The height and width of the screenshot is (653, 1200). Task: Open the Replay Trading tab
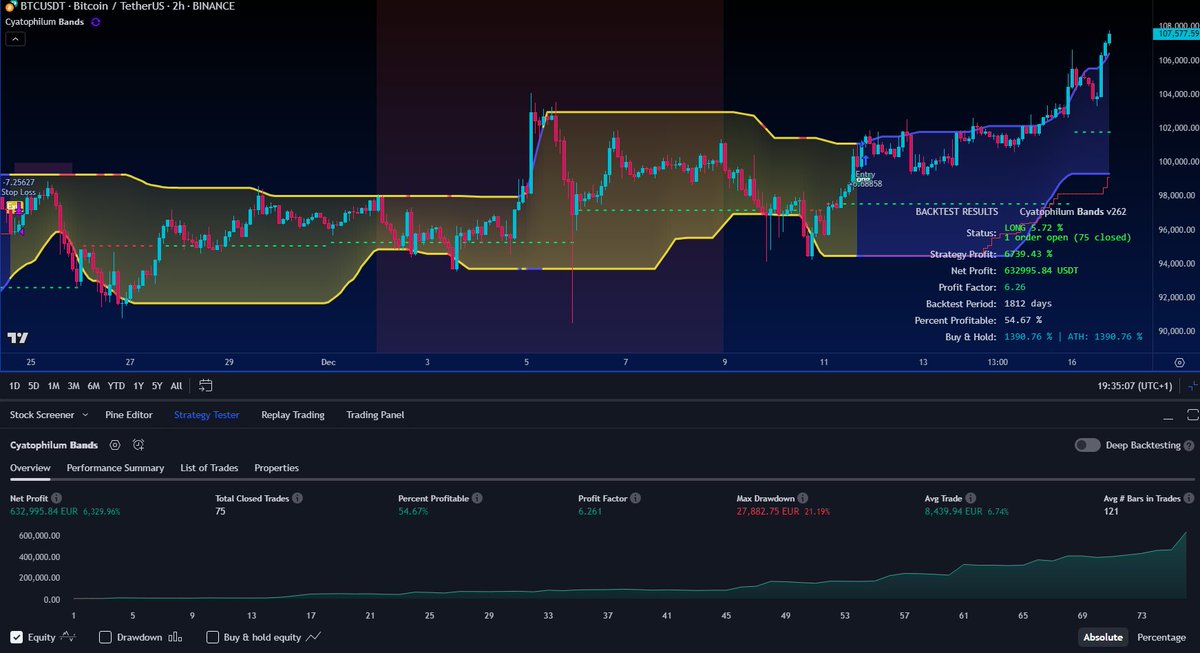[293, 415]
